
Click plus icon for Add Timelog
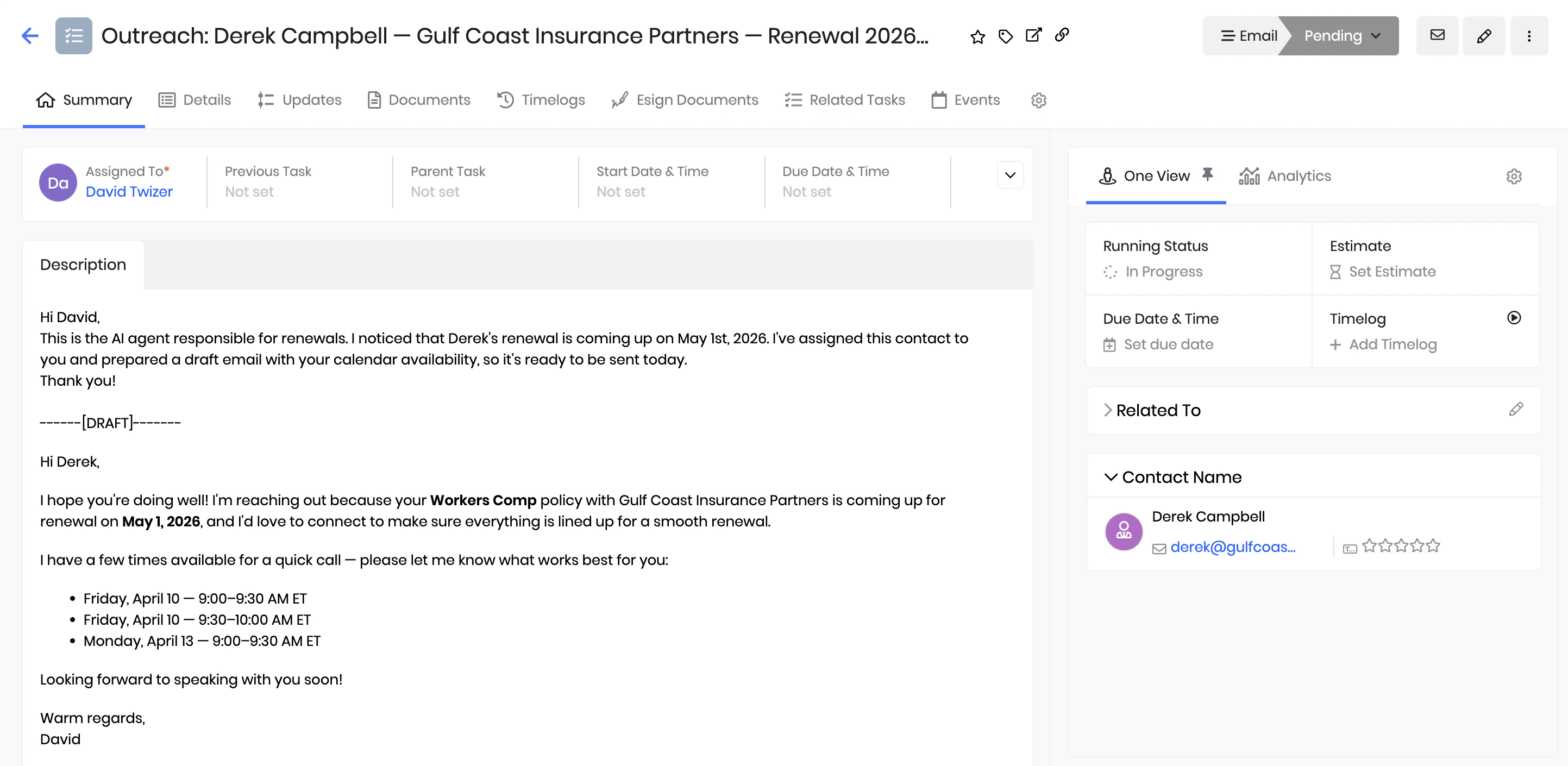click(1335, 345)
